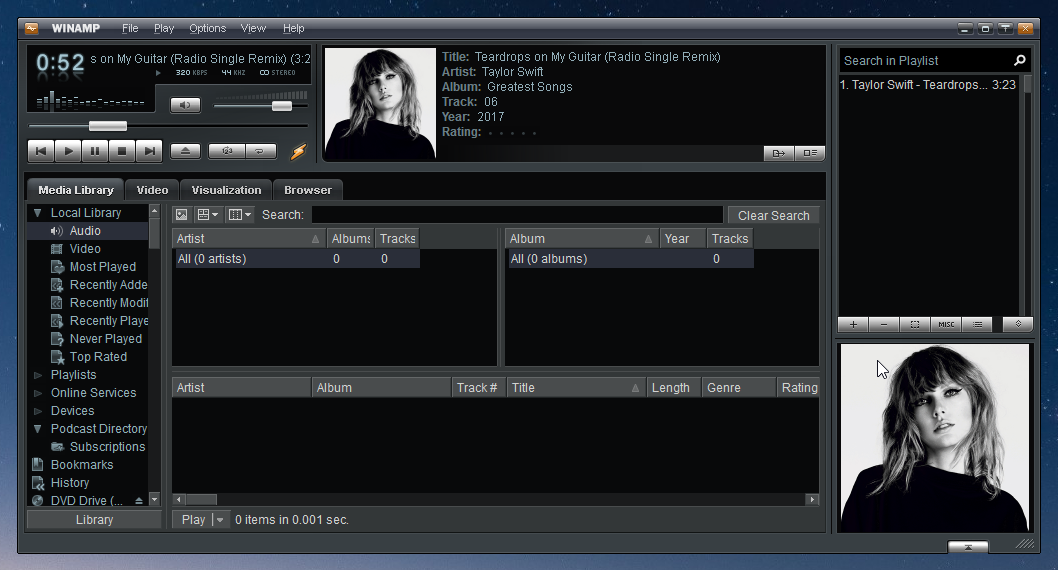This screenshot has height=570, width=1058.
Task: Click the add (+) button in playlist
Action: pos(853,324)
